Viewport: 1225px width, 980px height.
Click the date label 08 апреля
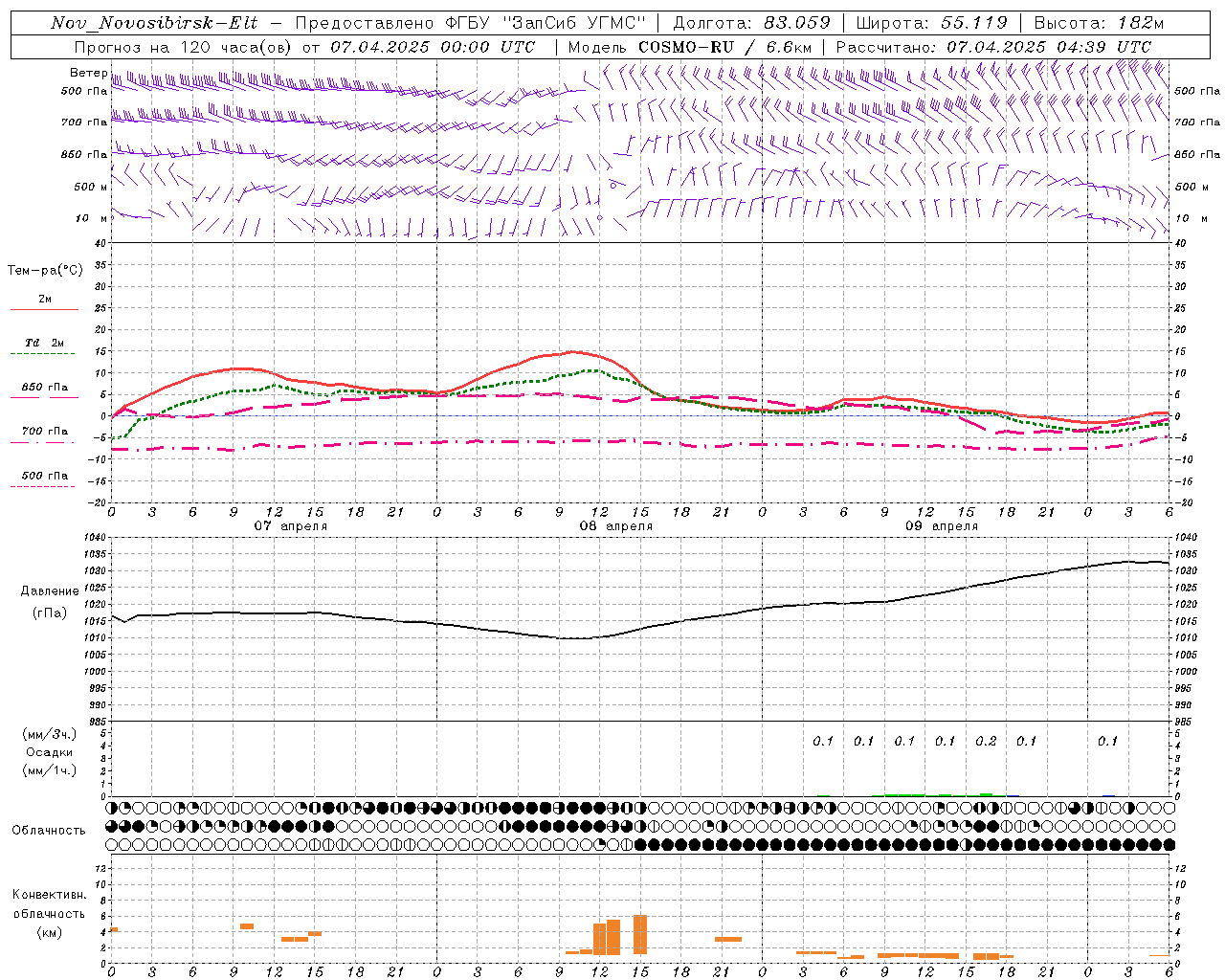[x=616, y=526]
